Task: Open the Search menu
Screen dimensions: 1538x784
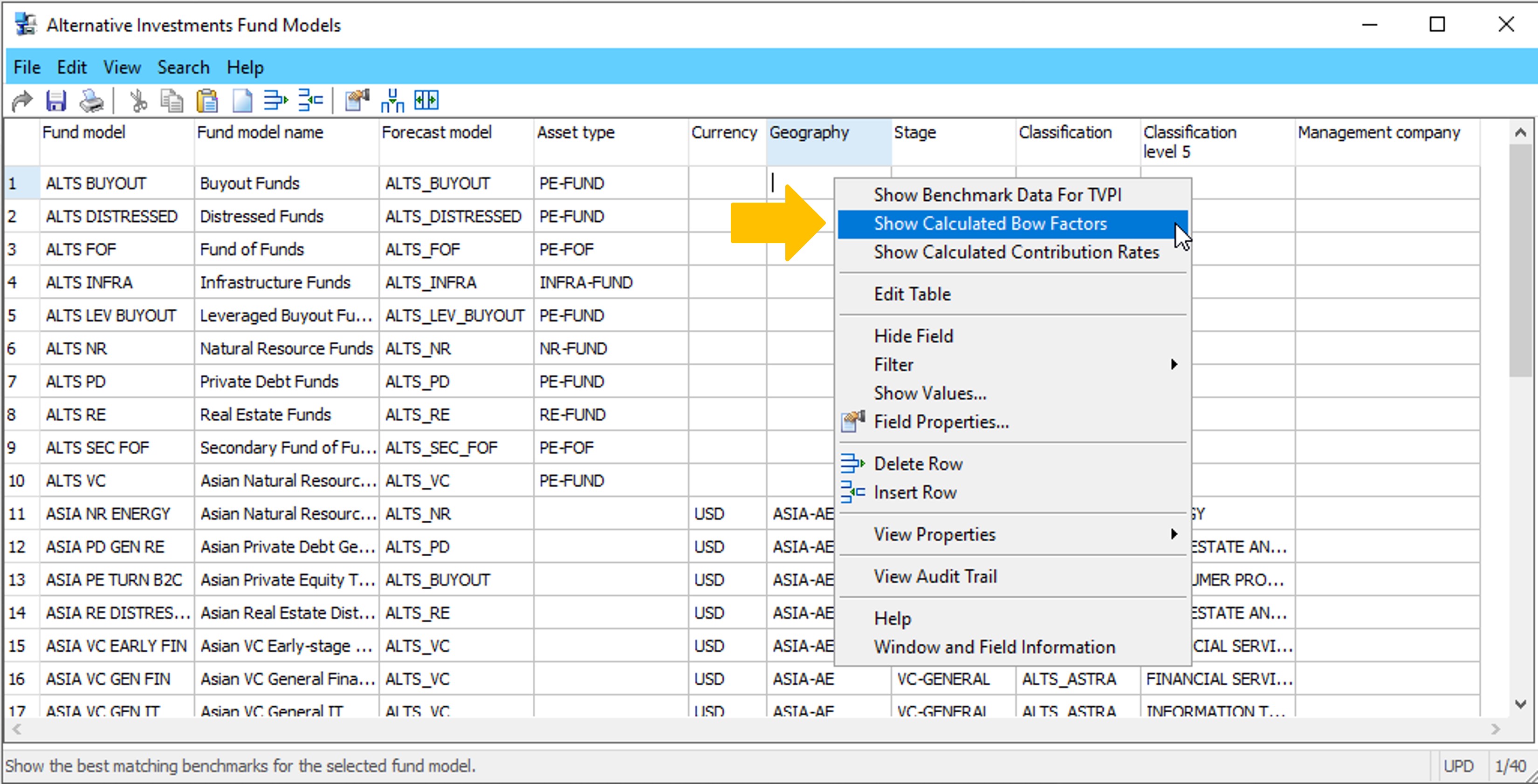Action: tap(183, 68)
